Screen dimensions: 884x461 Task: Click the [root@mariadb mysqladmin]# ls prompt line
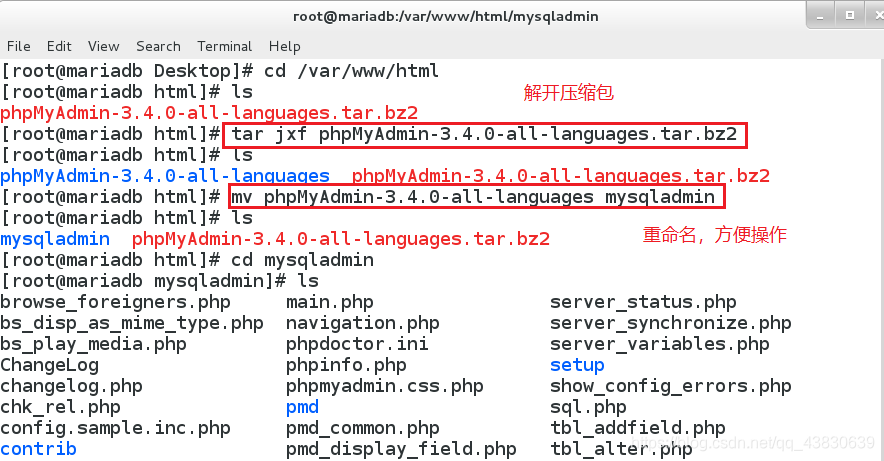pyautogui.click(x=160, y=281)
